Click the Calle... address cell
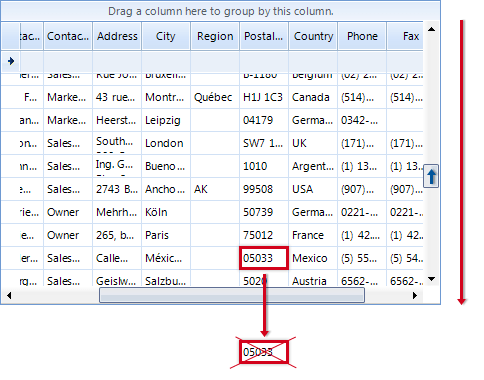 pyautogui.click(x=117, y=258)
